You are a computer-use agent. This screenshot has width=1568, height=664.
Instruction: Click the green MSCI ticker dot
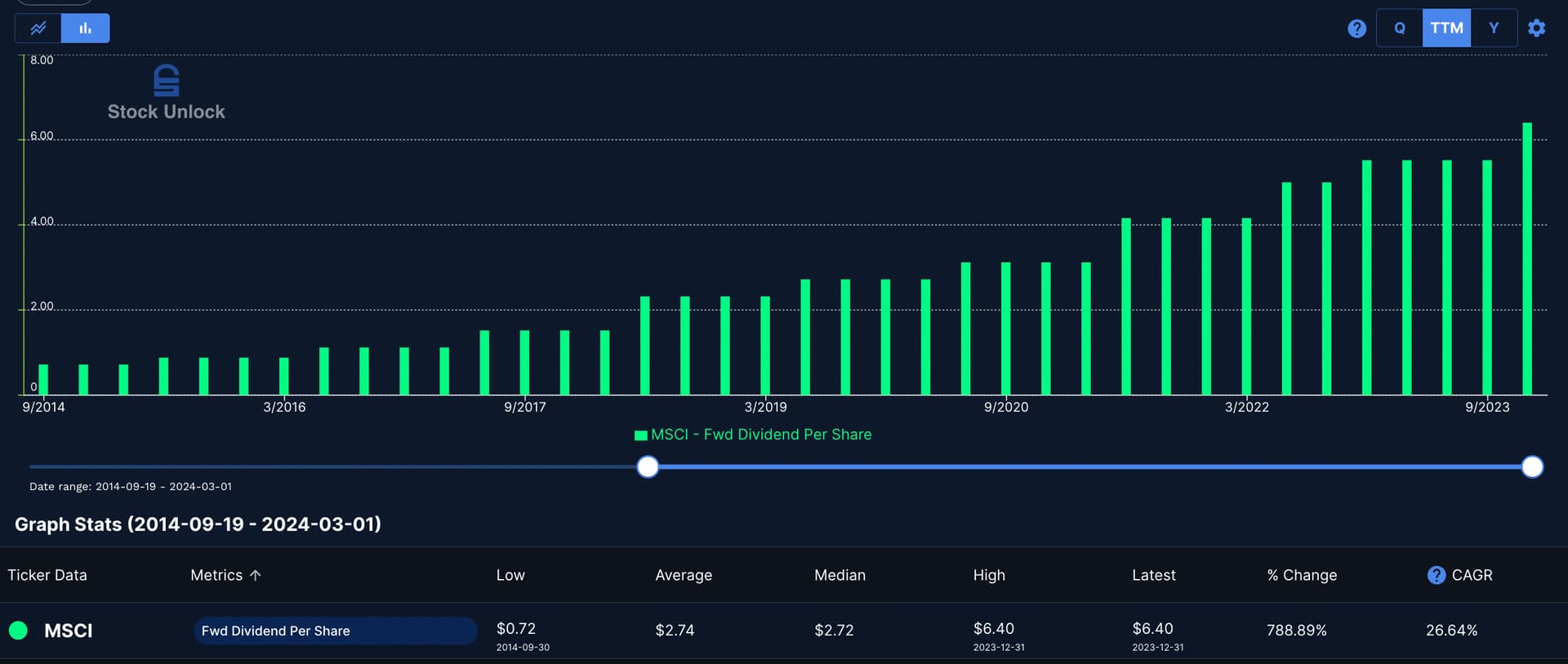[18, 631]
